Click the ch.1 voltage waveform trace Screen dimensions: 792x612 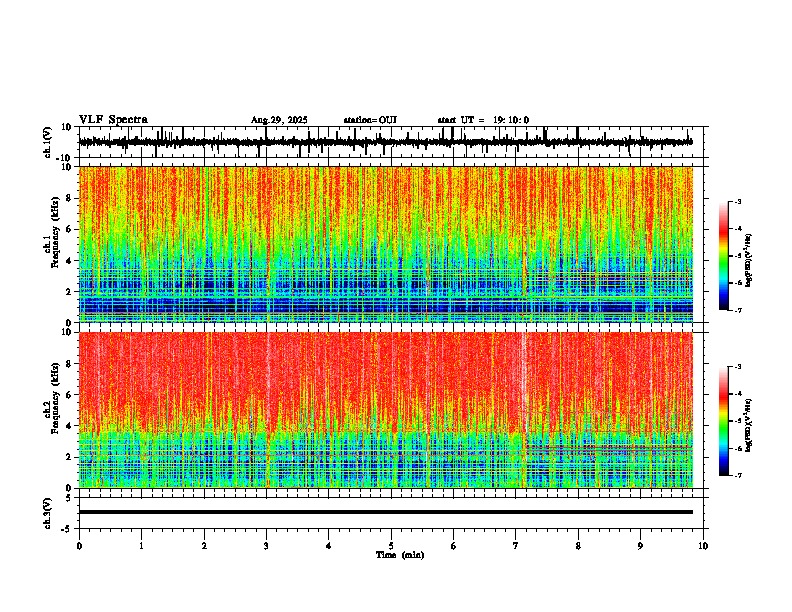(x=385, y=142)
